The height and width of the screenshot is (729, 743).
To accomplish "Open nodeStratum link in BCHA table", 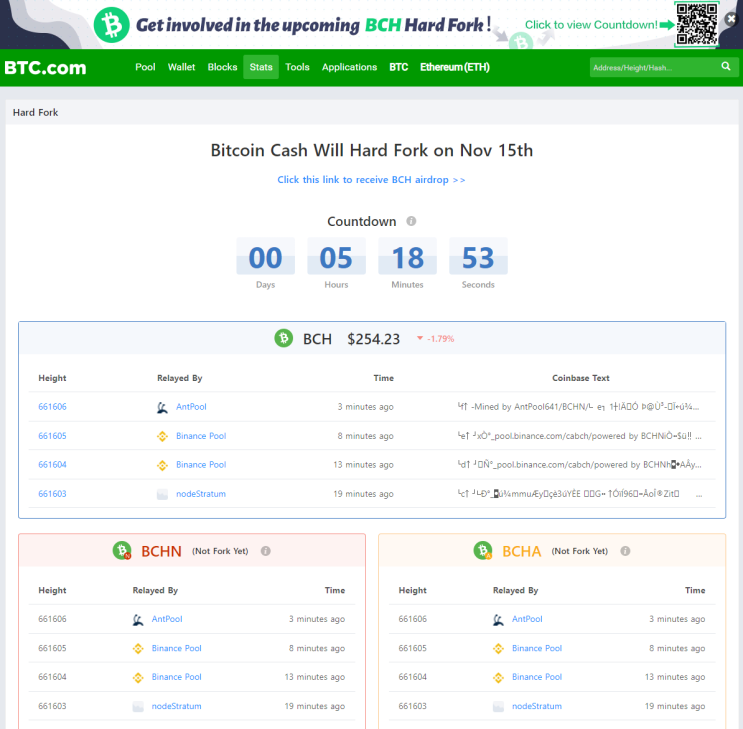I will coord(537,706).
